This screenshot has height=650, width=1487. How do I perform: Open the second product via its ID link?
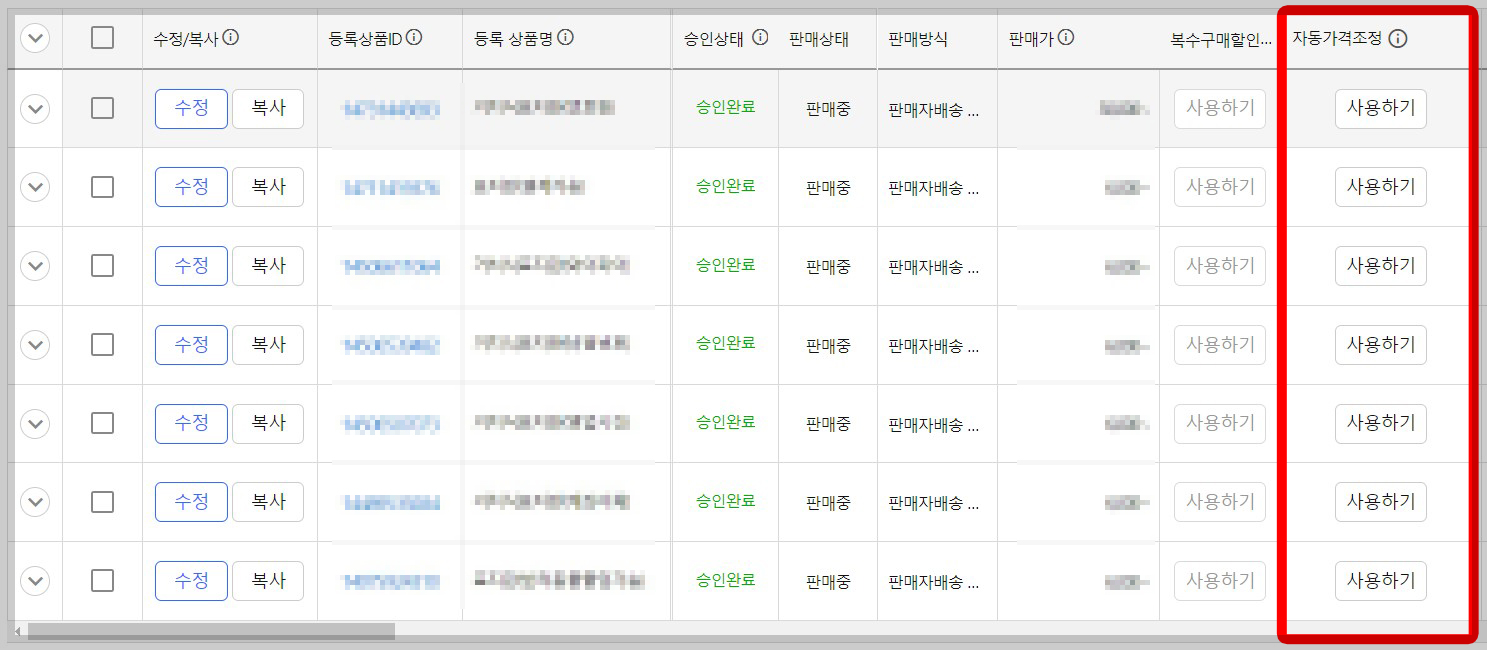[x=389, y=187]
